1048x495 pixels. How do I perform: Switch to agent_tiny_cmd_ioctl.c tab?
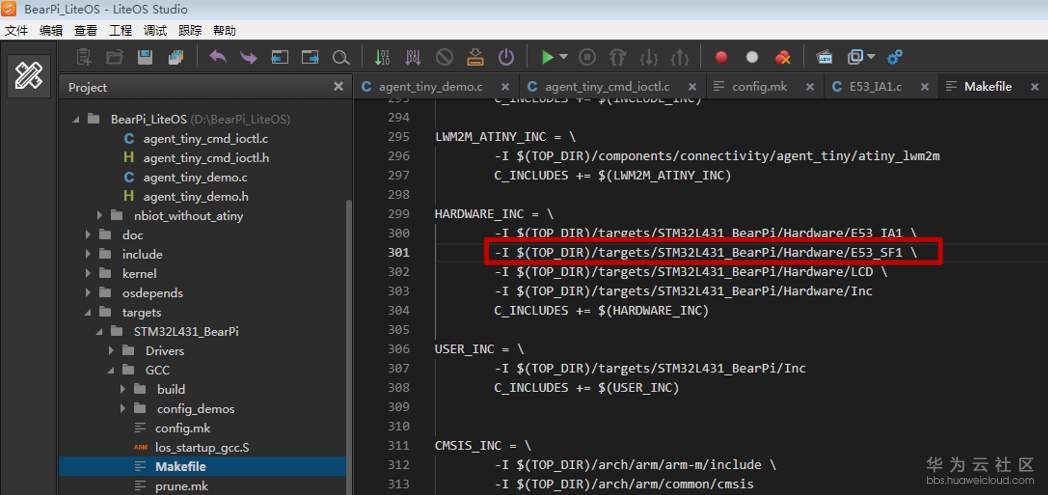tap(608, 87)
